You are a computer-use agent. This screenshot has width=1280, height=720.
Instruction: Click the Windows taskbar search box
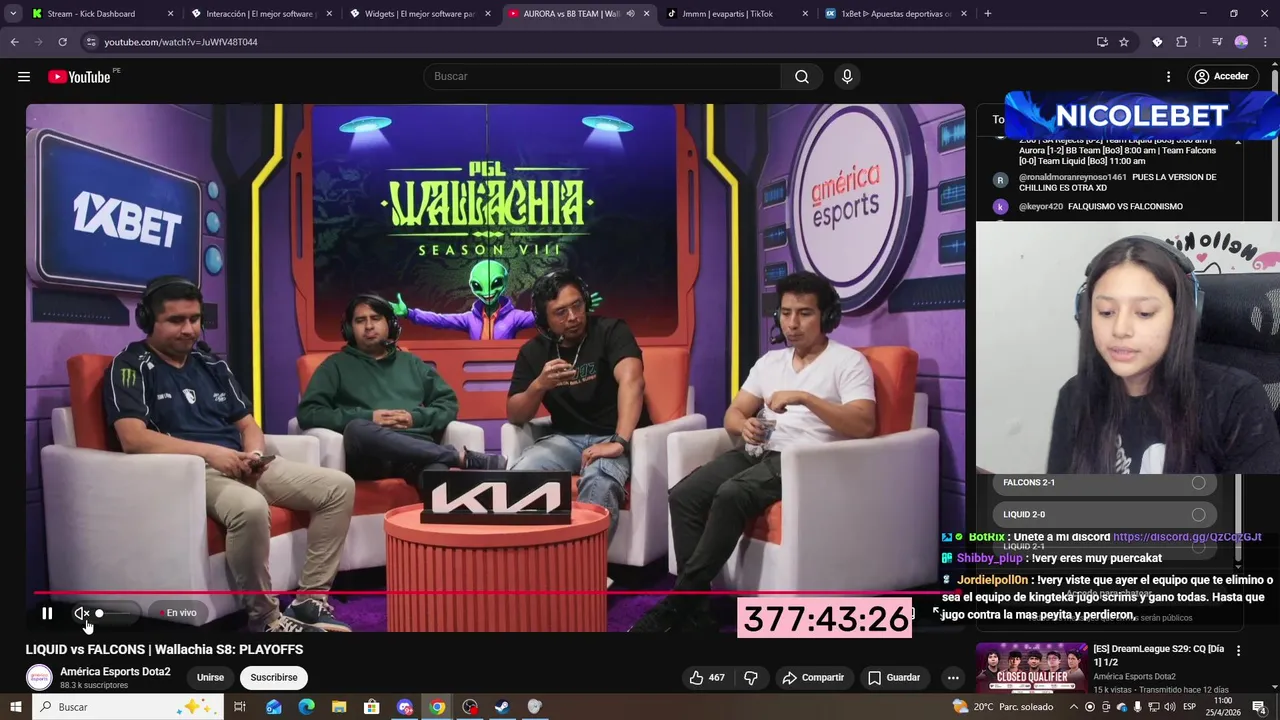point(130,707)
